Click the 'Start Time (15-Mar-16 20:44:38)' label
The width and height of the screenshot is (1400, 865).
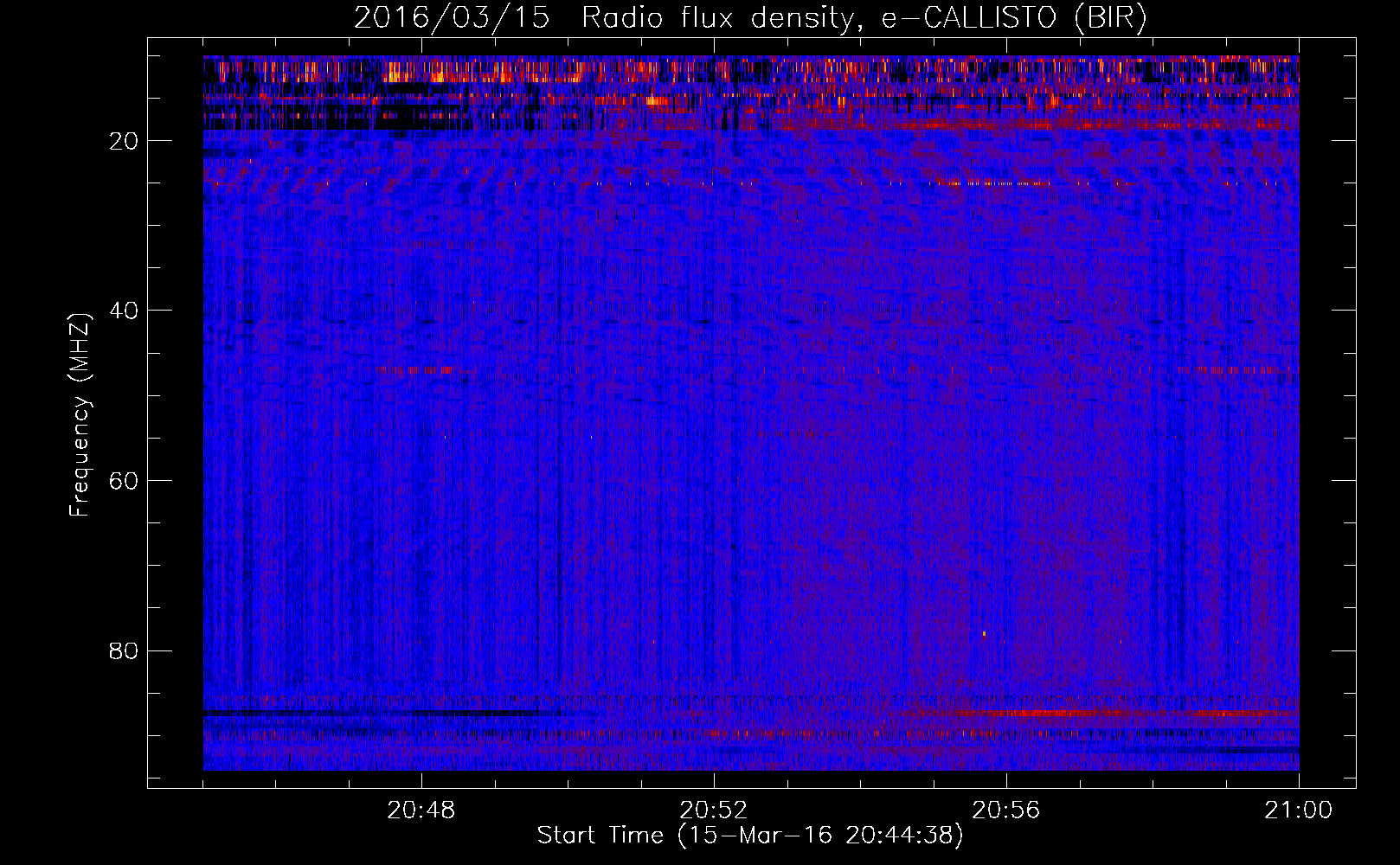pyautogui.click(x=749, y=836)
